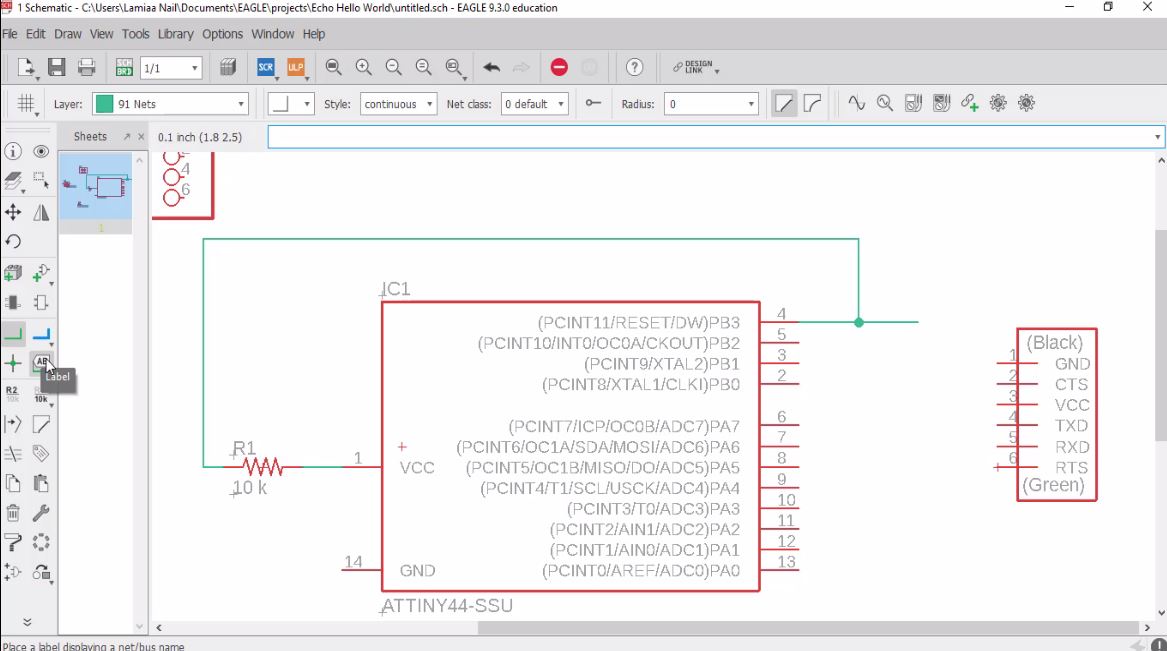Open the Layer 91 Nets dropdown

coord(170,104)
